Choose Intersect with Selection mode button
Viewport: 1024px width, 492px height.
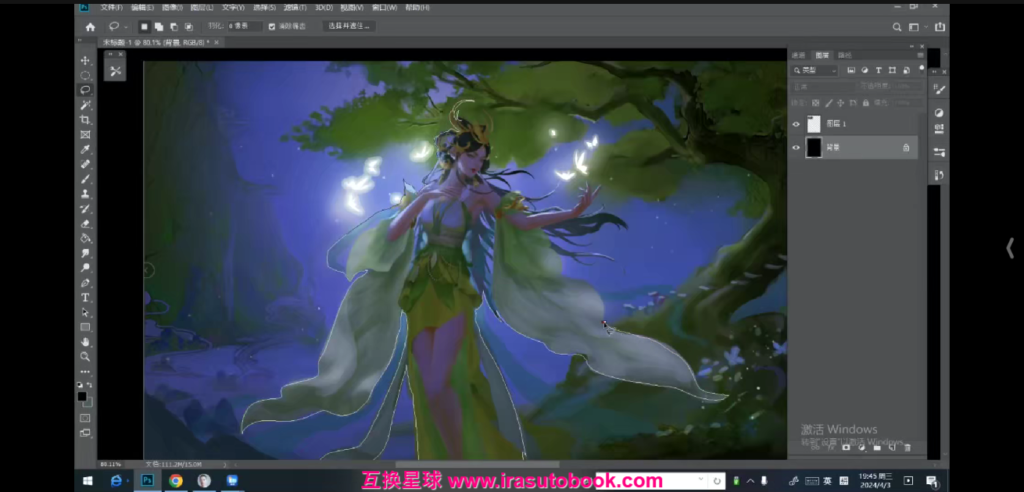click(188, 27)
